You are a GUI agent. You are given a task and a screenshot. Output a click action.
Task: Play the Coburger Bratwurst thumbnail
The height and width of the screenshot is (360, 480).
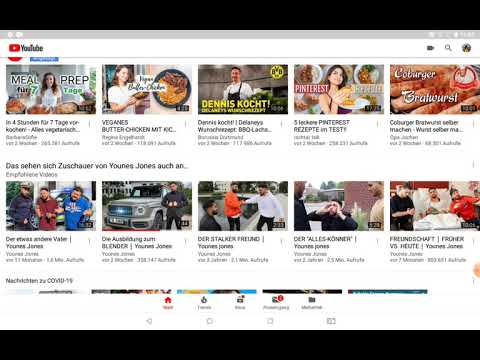point(435,89)
